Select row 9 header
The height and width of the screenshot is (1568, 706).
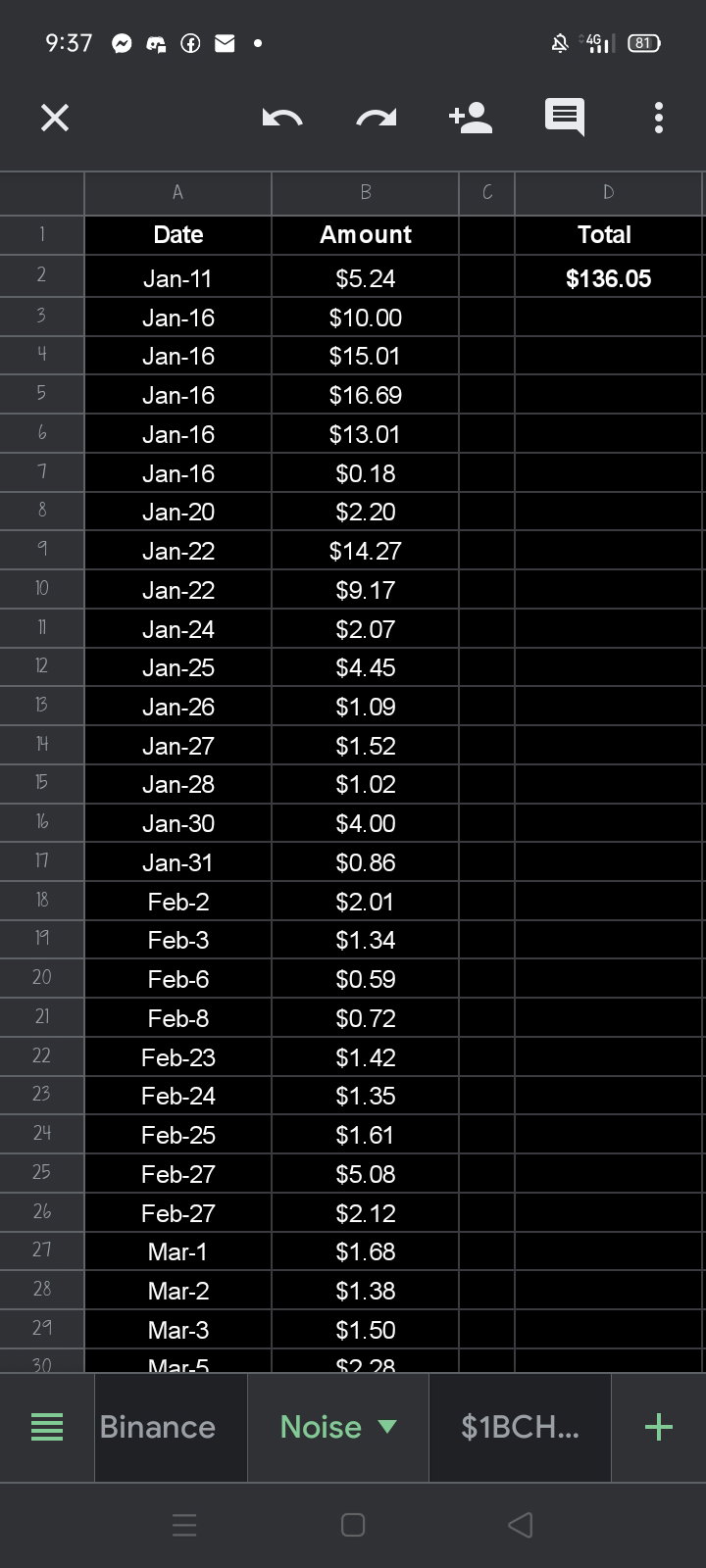[41, 549]
